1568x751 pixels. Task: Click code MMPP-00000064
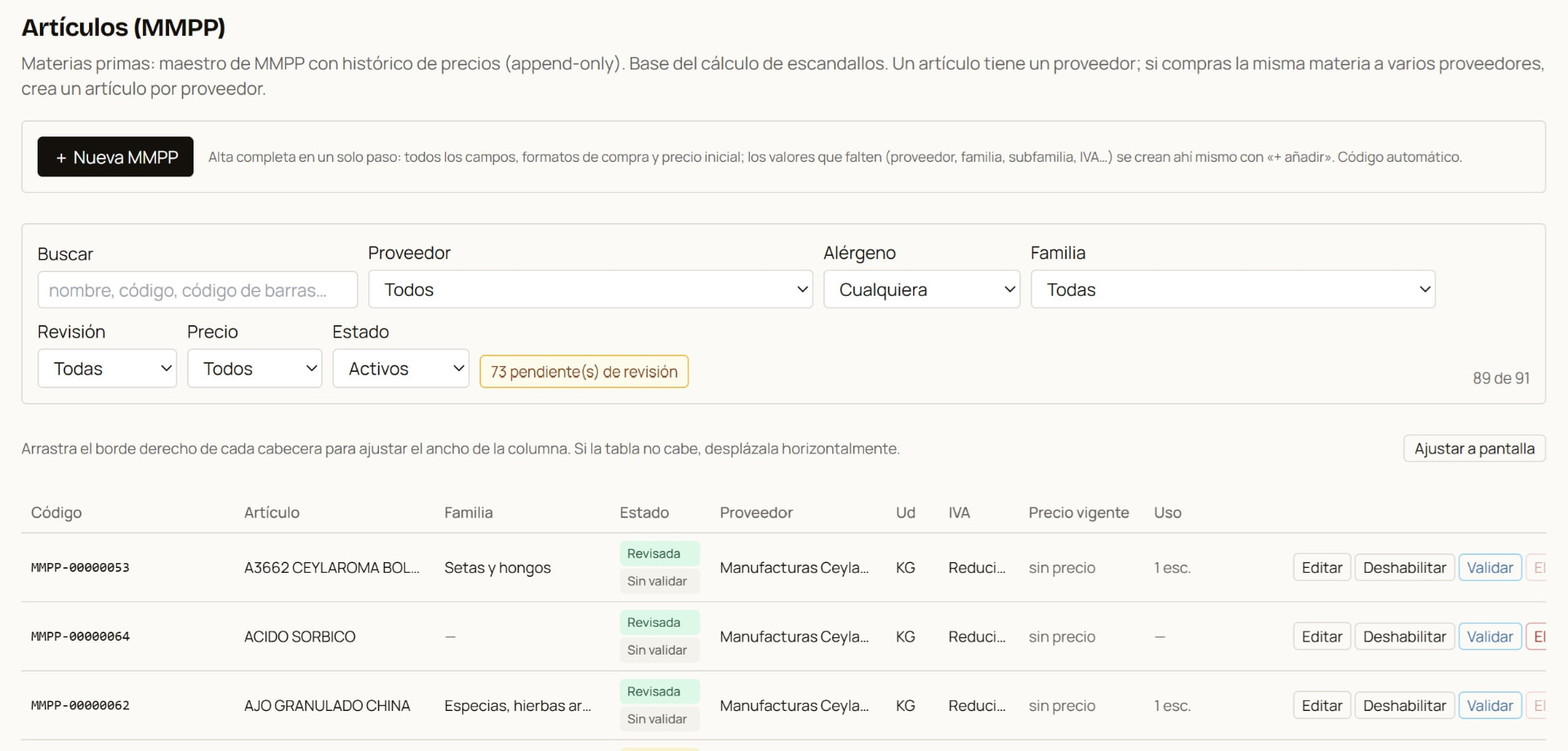(x=80, y=637)
